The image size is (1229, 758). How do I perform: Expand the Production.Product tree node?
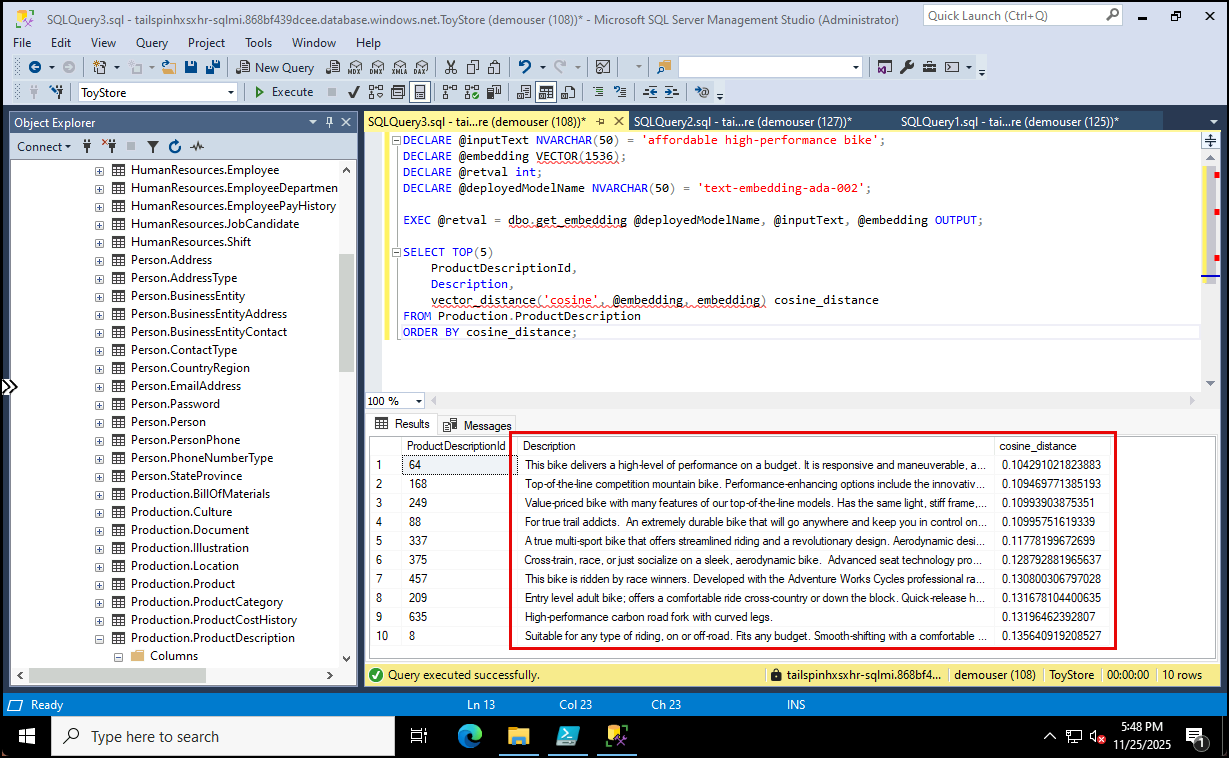coord(98,583)
